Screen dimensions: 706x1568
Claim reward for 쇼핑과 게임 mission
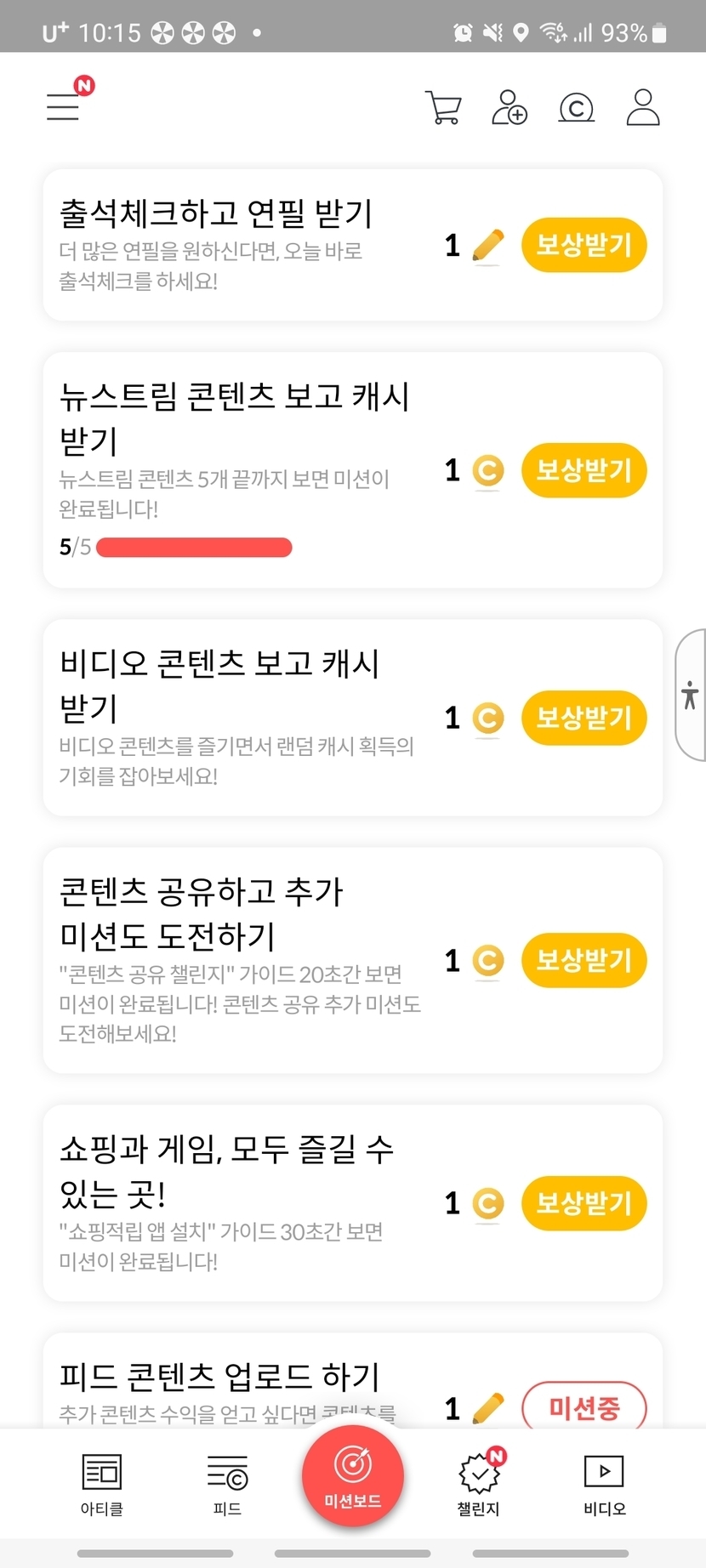584,1203
